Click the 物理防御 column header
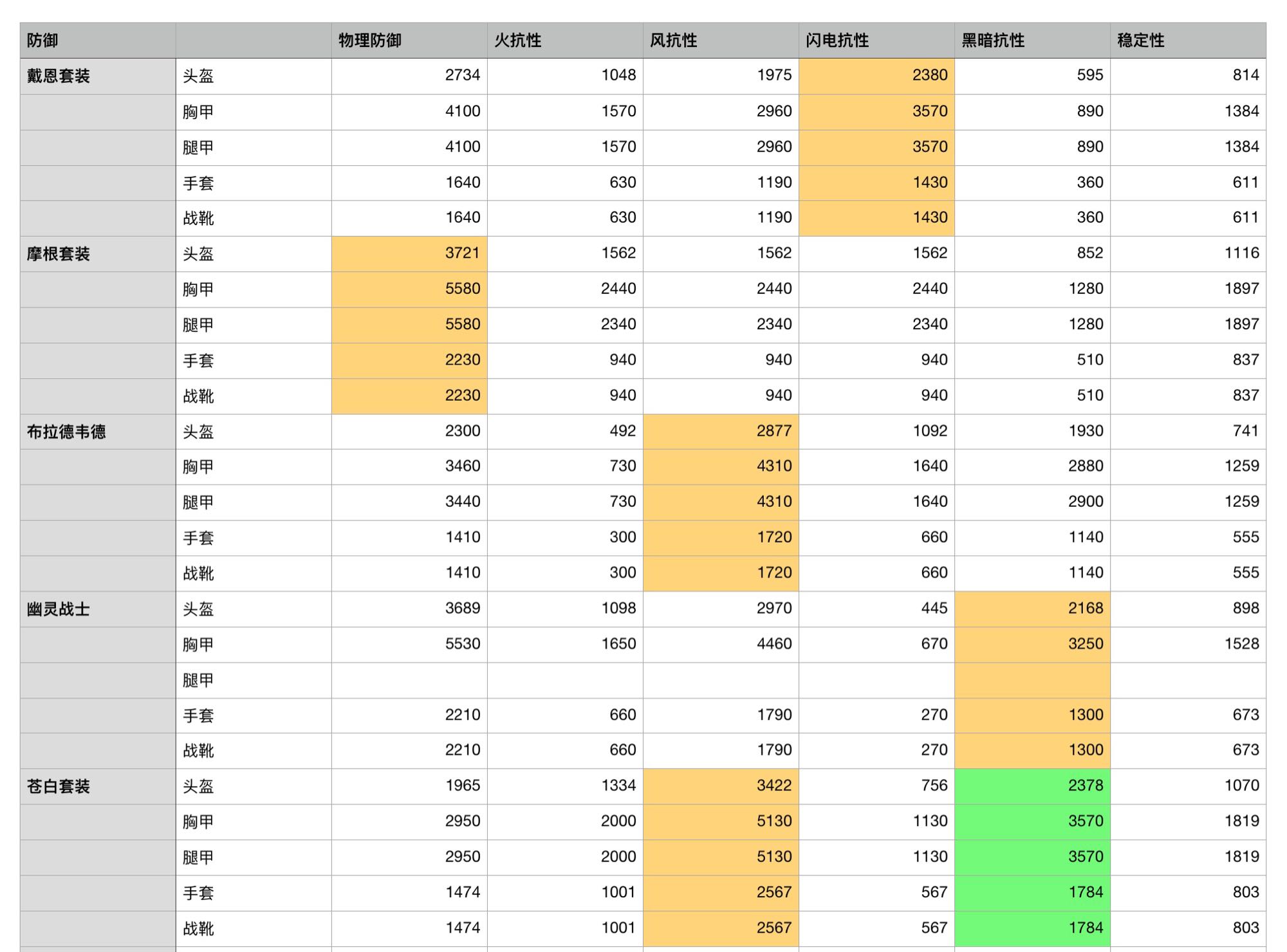The width and height of the screenshot is (1287, 952). [x=409, y=41]
